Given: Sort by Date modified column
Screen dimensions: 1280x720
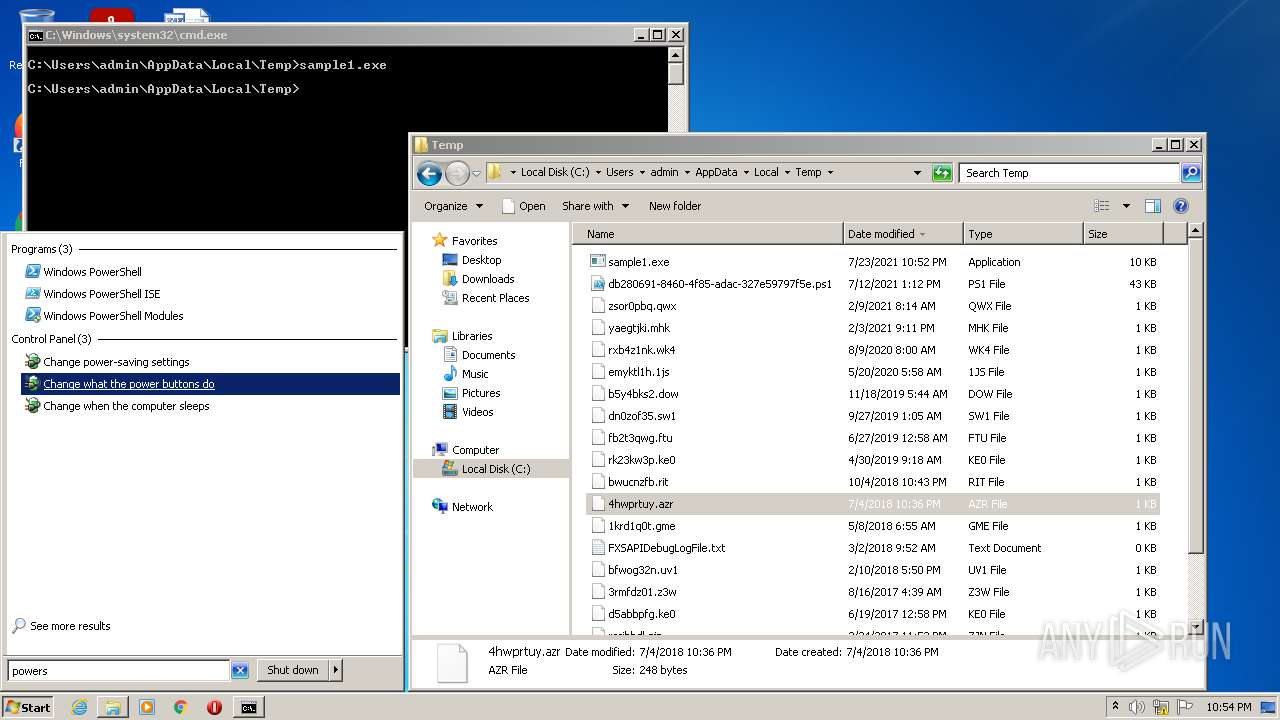Looking at the screenshot, I should [x=903, y=234].
